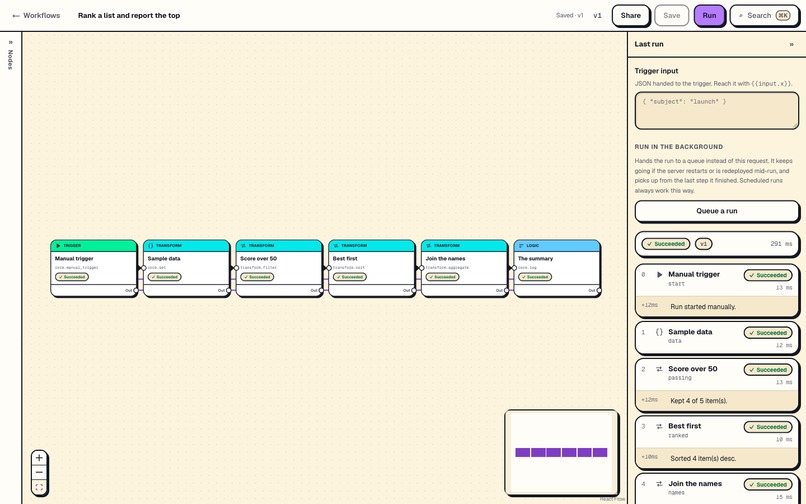Click the Out handle of Sample data node
The height and width of the screenshot is (504, 806).
click(228, 291)
